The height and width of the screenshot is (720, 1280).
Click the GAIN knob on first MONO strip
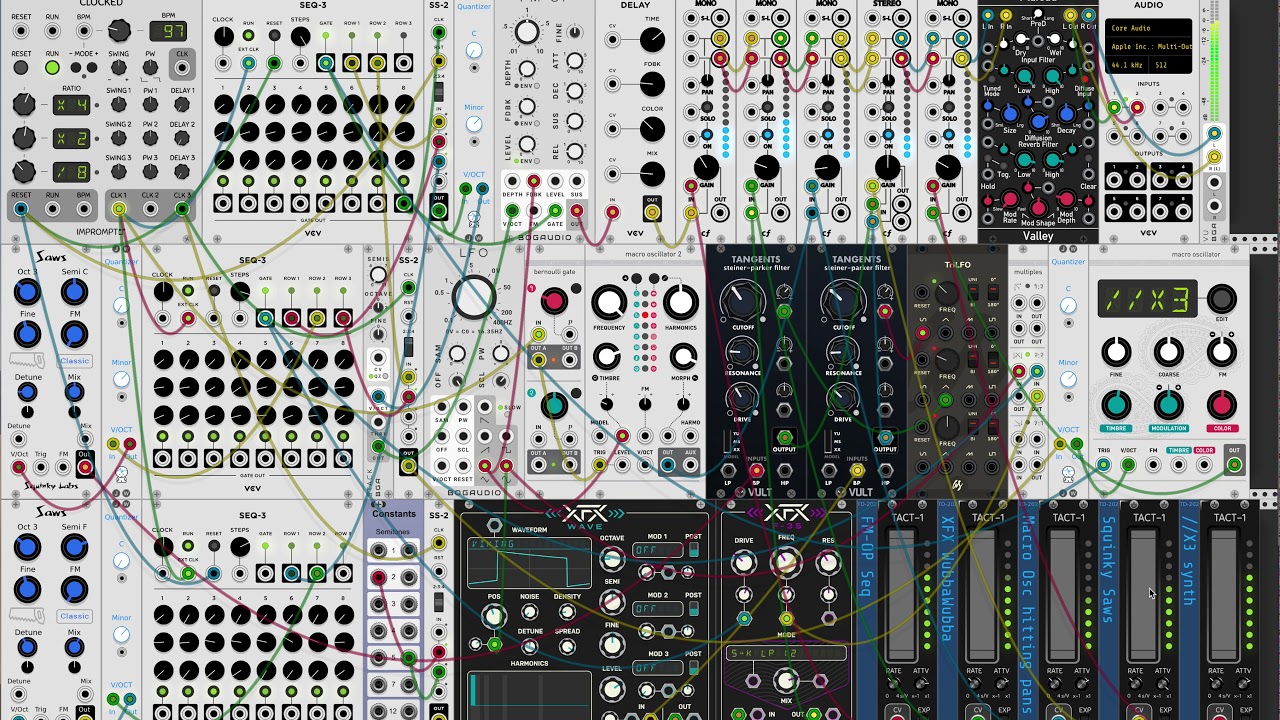coord(706,167)
